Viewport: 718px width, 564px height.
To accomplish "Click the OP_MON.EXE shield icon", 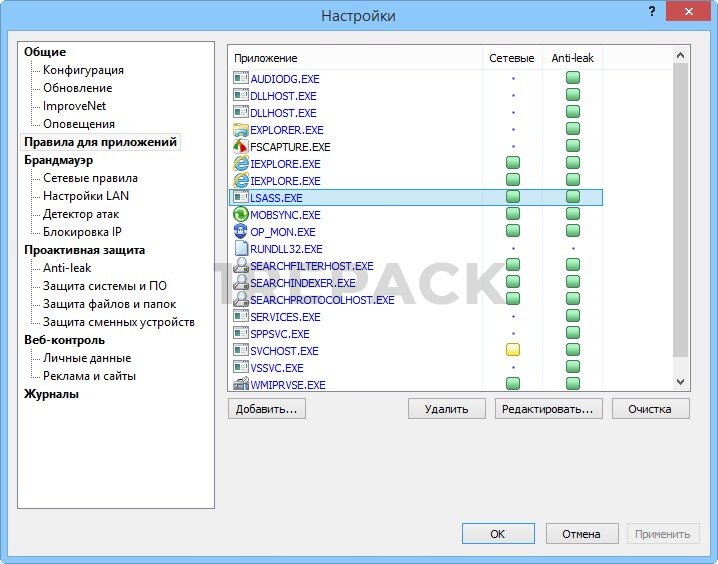I will point(240,232).
